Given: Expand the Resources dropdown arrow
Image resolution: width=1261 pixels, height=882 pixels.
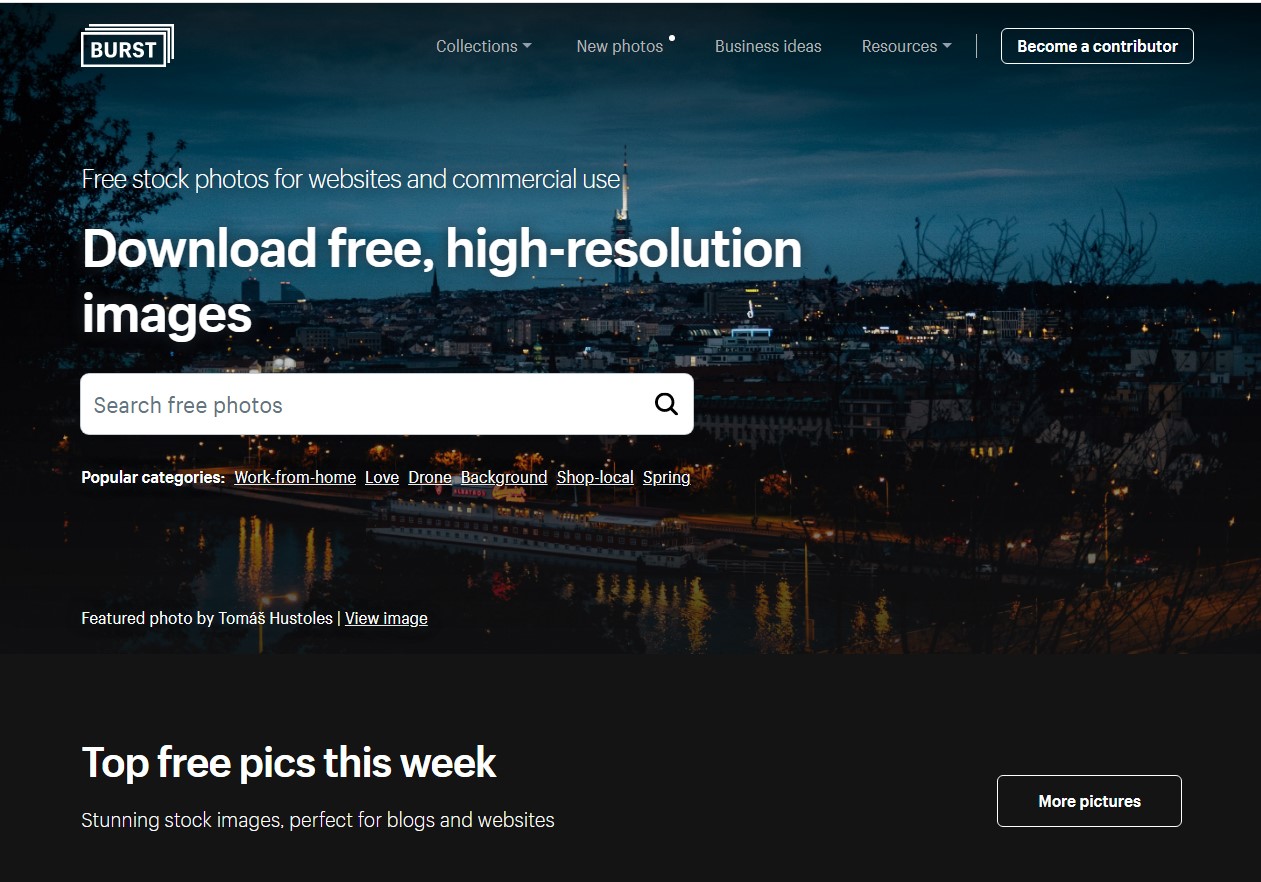Looking at the screenshot, I should click(947, 46).
